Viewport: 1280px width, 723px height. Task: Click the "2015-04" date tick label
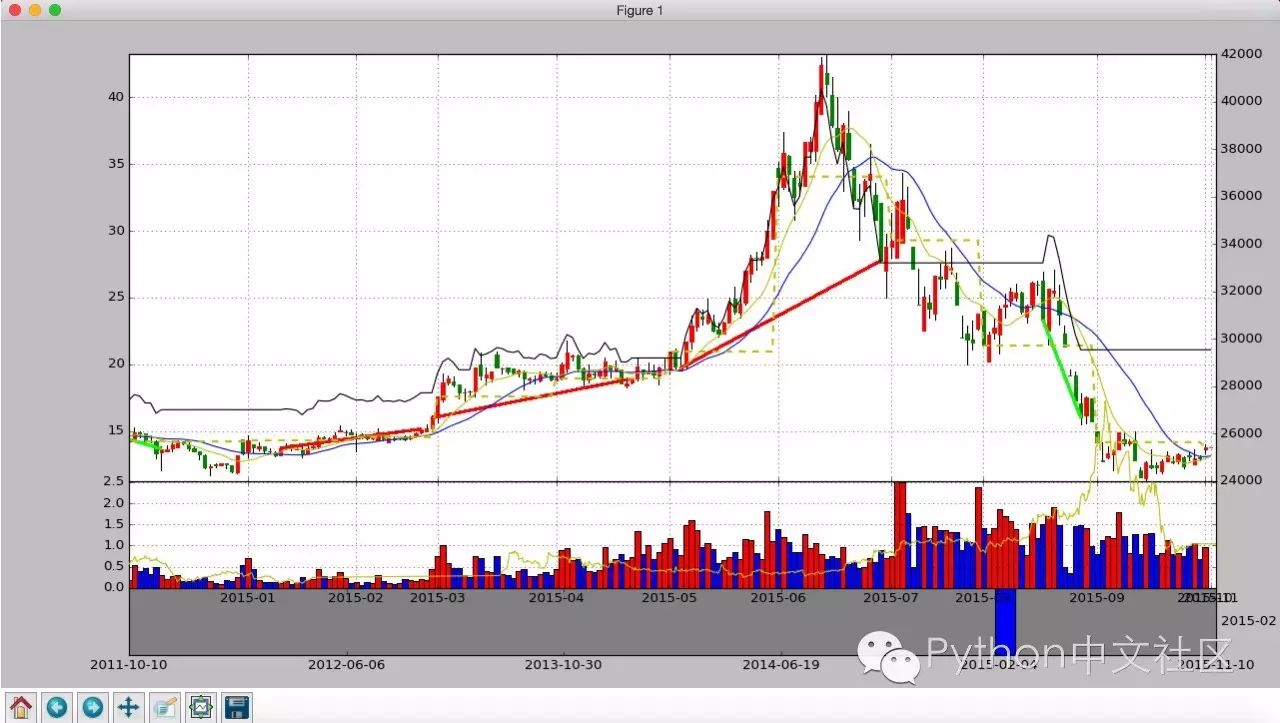click(556, 598)
